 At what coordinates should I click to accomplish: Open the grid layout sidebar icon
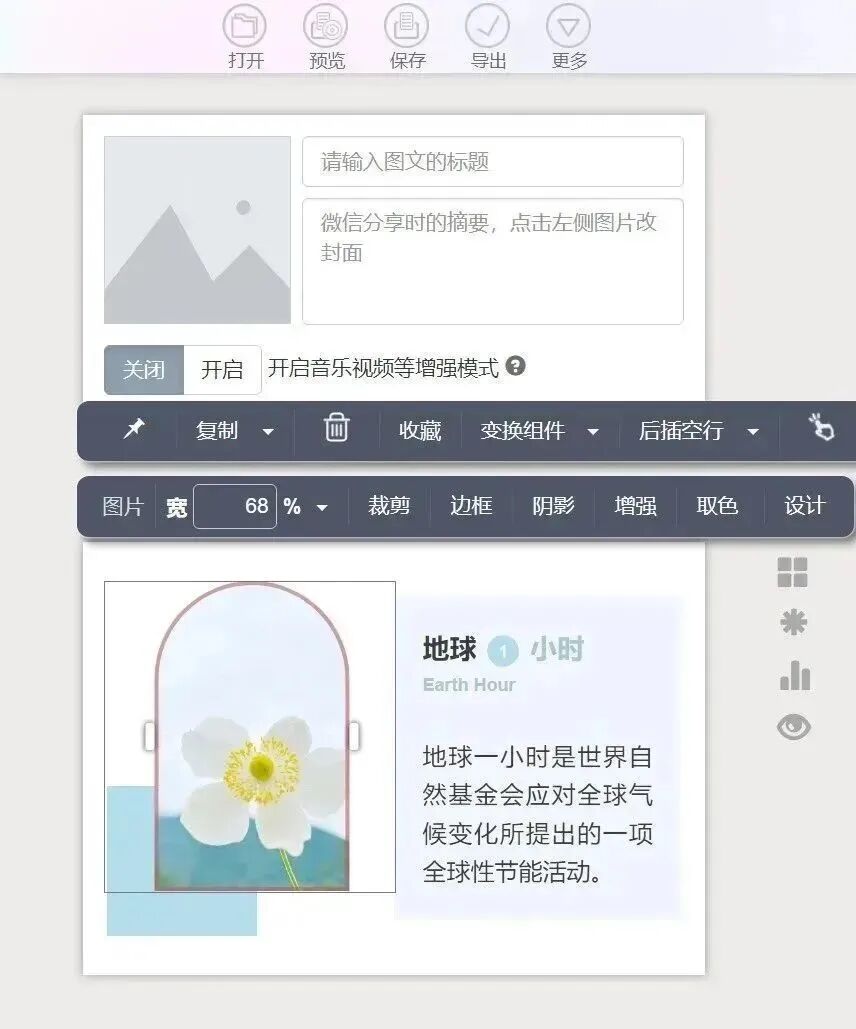point(792,572)
